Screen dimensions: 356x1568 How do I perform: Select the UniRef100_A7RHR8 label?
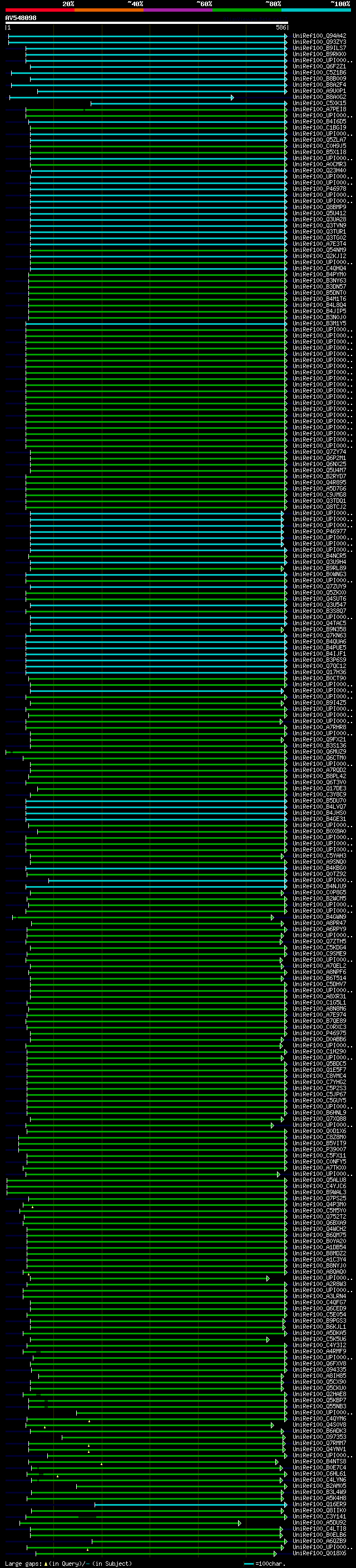click(319, 728)
